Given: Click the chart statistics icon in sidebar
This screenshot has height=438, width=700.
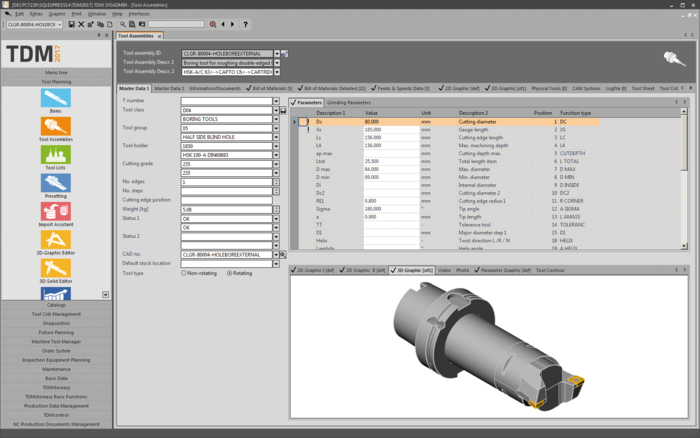Looking at the screenshot, I should (x=56, y=293).
